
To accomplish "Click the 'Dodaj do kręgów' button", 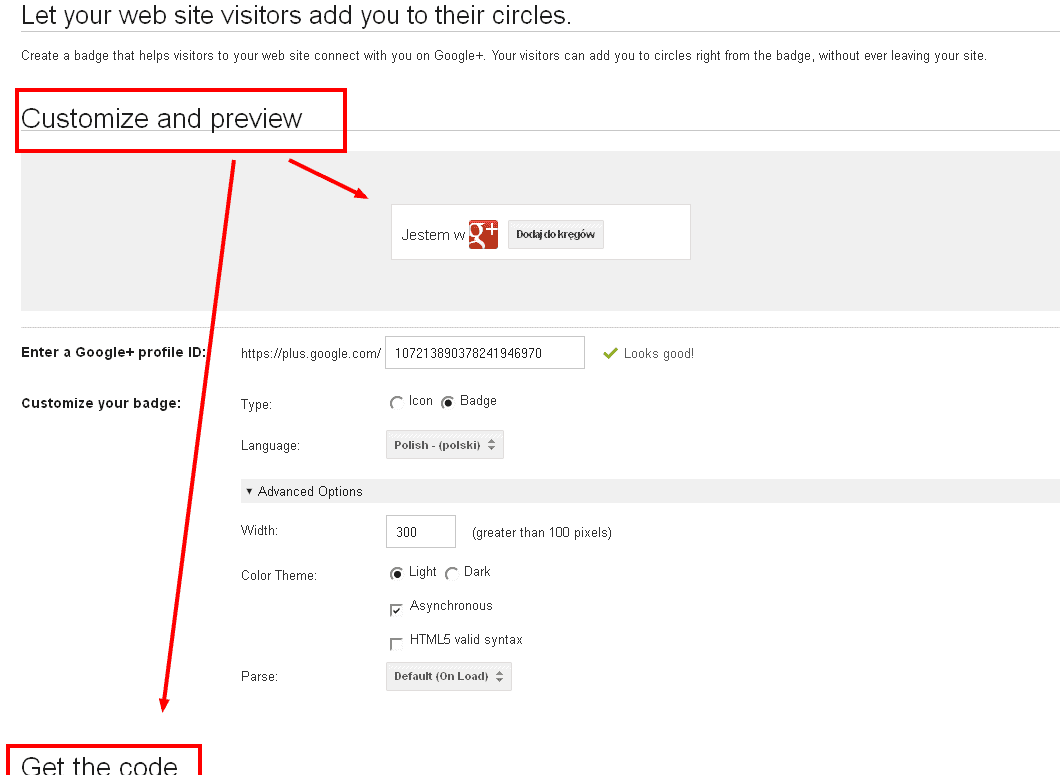I will [x=556, y=235].
